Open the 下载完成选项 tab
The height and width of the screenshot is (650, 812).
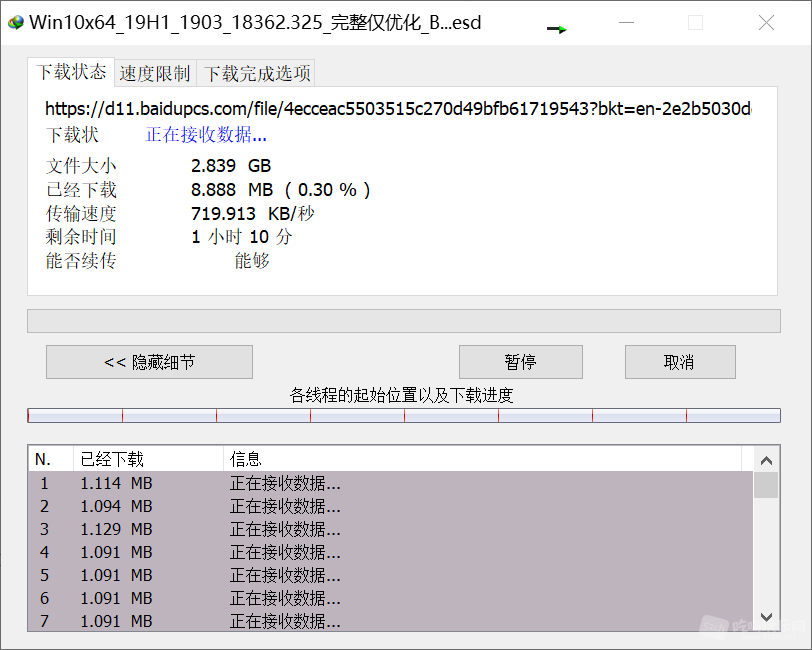click(x=257, y=73)
